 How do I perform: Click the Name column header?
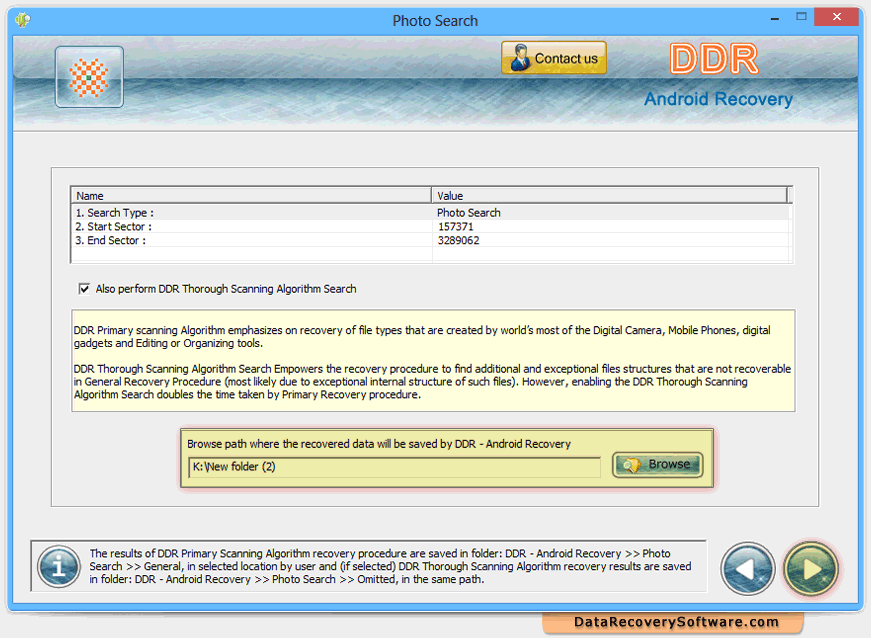(251, 195)
